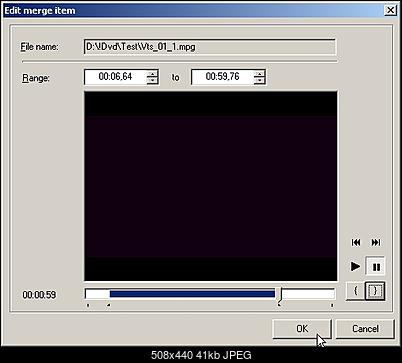
Task: Jump to the range end with the skip-forward icon
Action: [376, 242]
